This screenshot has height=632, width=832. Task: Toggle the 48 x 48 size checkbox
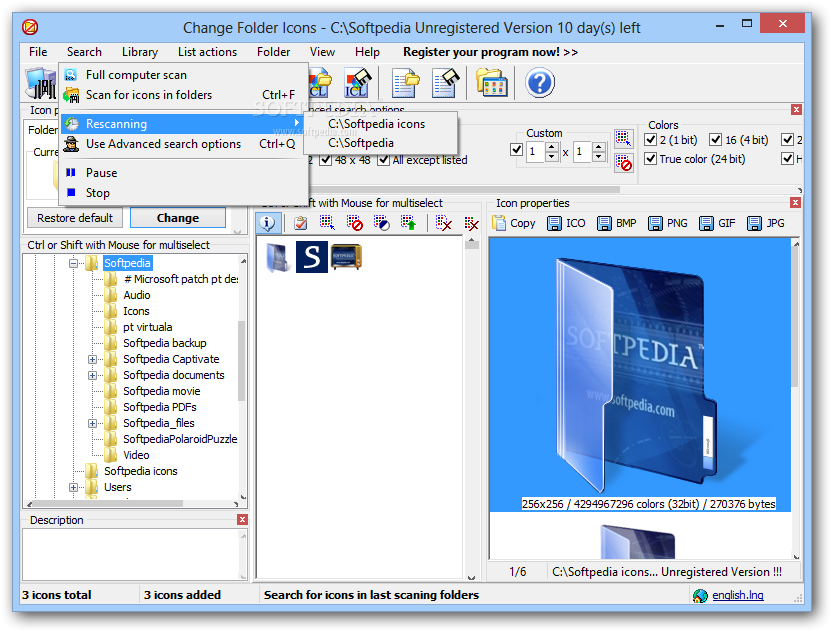click(x=326, y=160)
